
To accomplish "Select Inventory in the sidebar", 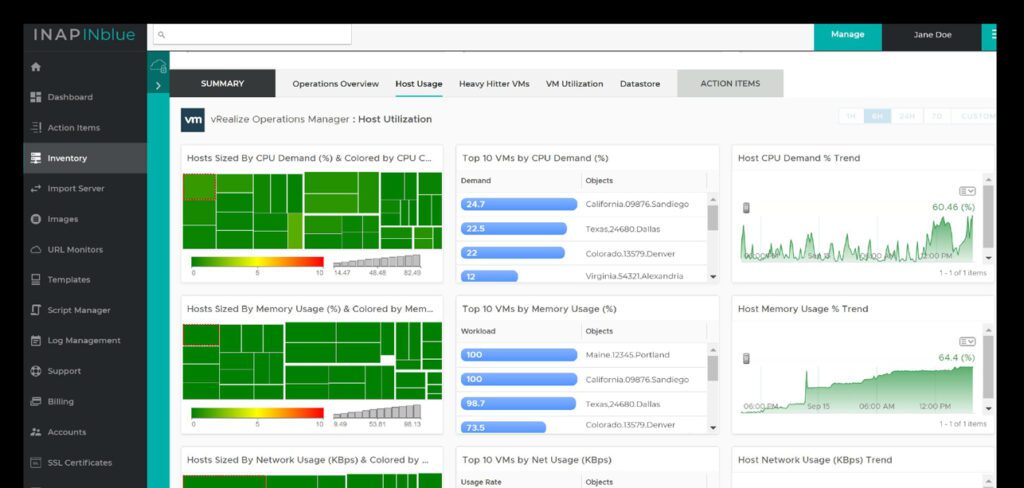I will pos(85,158).
